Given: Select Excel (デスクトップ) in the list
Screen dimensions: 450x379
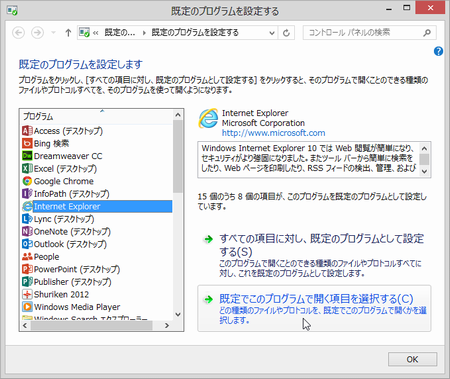Looking at the screenshot, I should [x=65, y=169].
